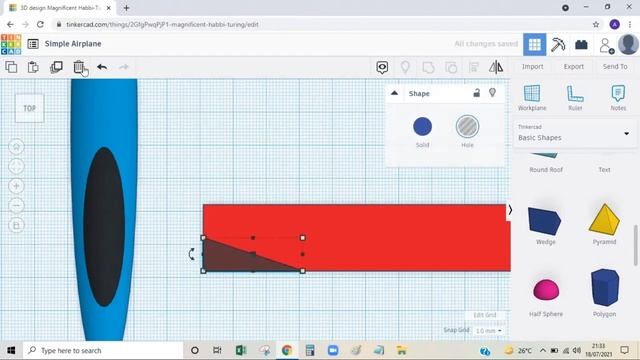Reload the browser page
Screen dimensions: 640x360
click(x=40, y=24)
